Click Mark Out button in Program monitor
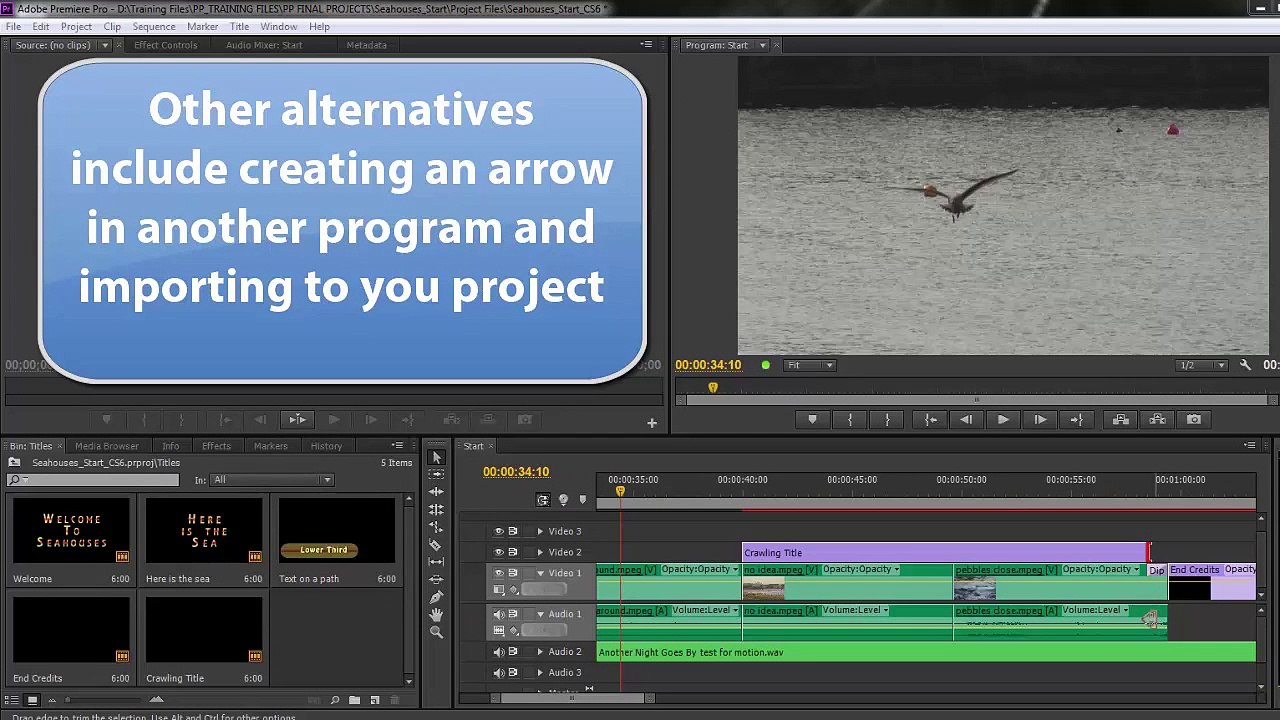This screenshot has height=720, width=1280. (x=887, y=420)
